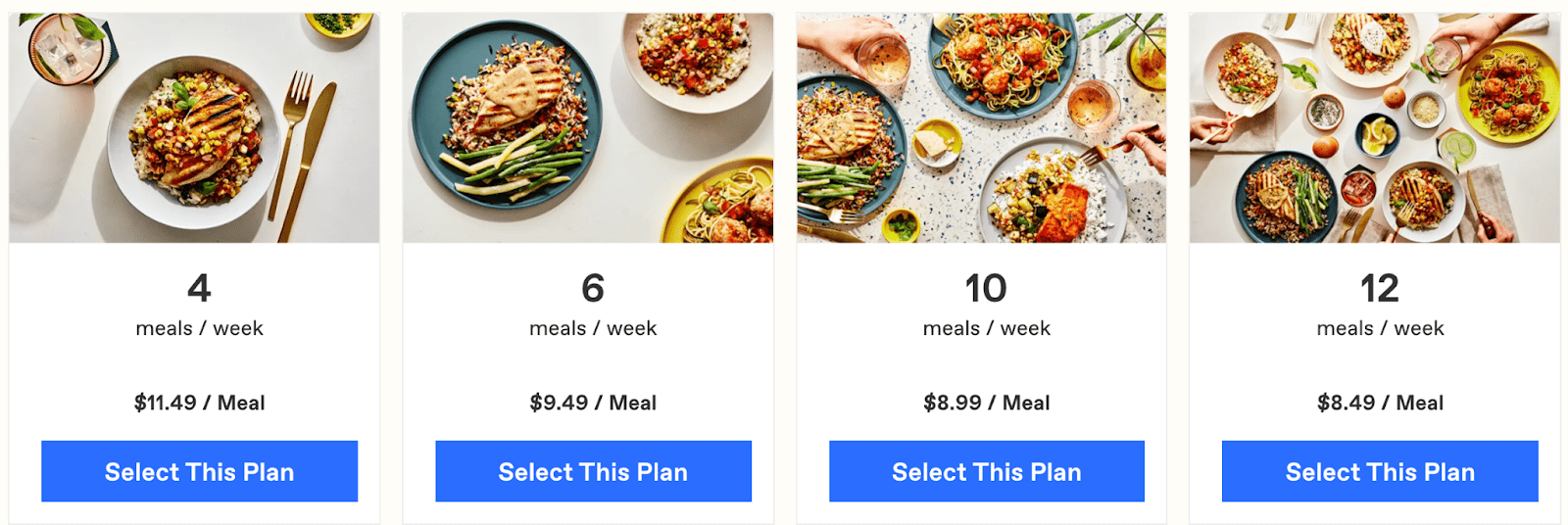Click the large number 10 heading
Viewport: 1568px width, 525px height.
pyautogui.click(x=986, y=288)
